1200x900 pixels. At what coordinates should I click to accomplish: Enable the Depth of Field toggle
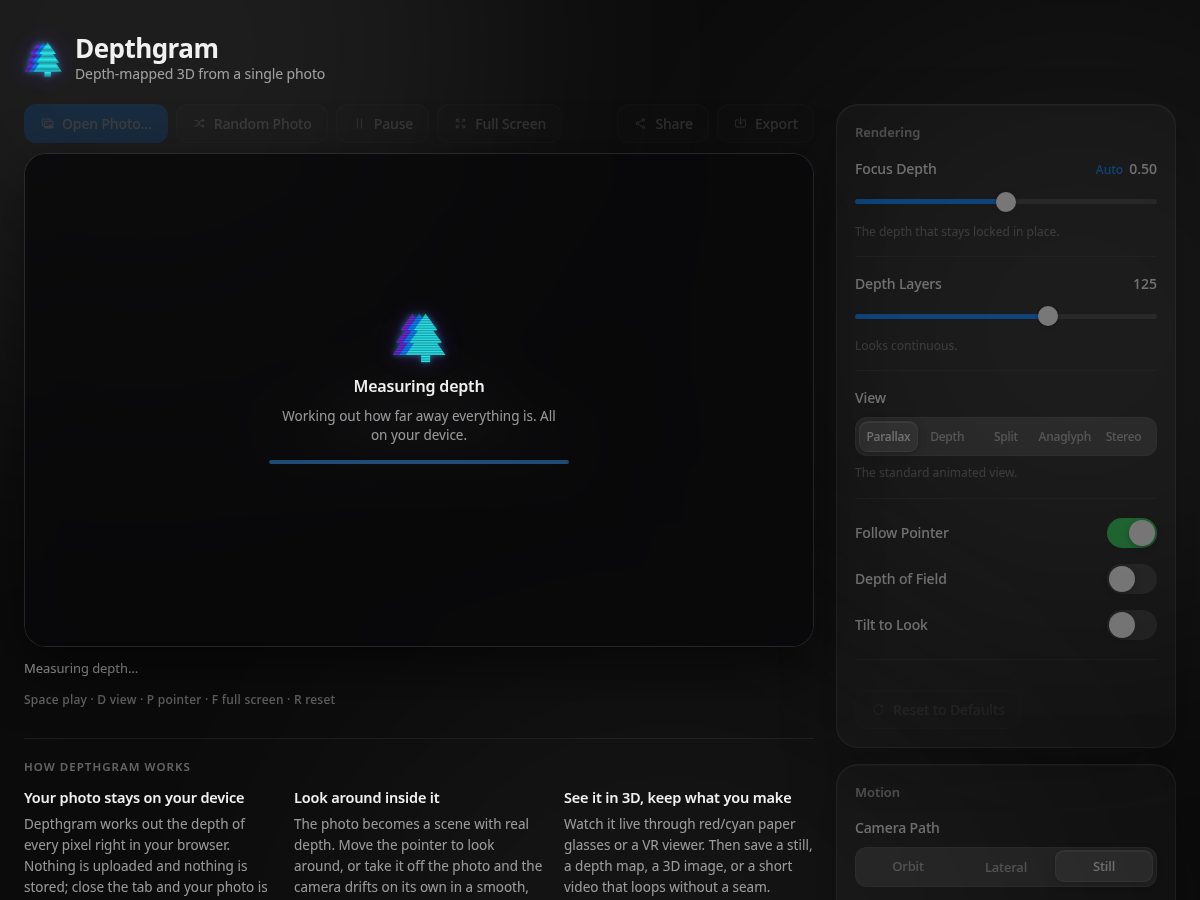tap(1131, 579)
